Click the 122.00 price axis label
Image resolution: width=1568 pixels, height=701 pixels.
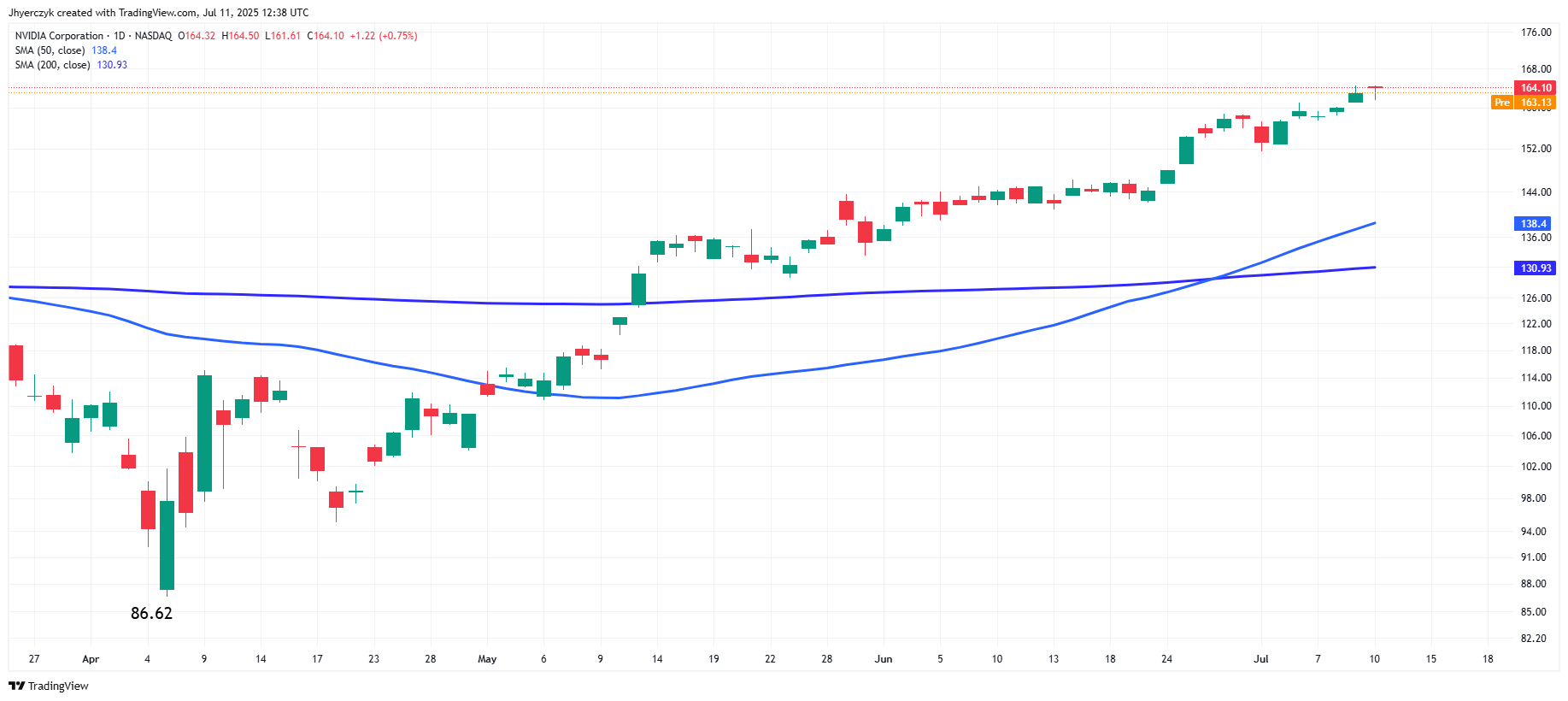pos(1536,324)
